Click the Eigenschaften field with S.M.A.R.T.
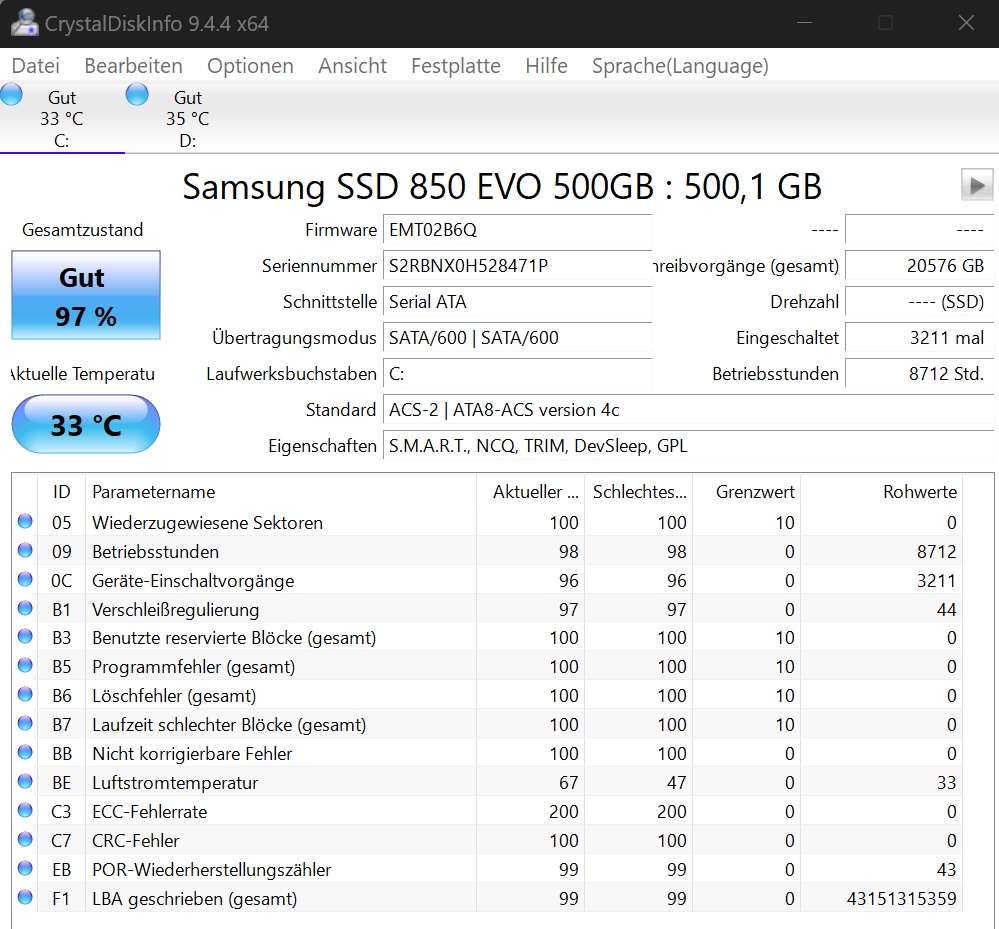 tap(688, 445)
